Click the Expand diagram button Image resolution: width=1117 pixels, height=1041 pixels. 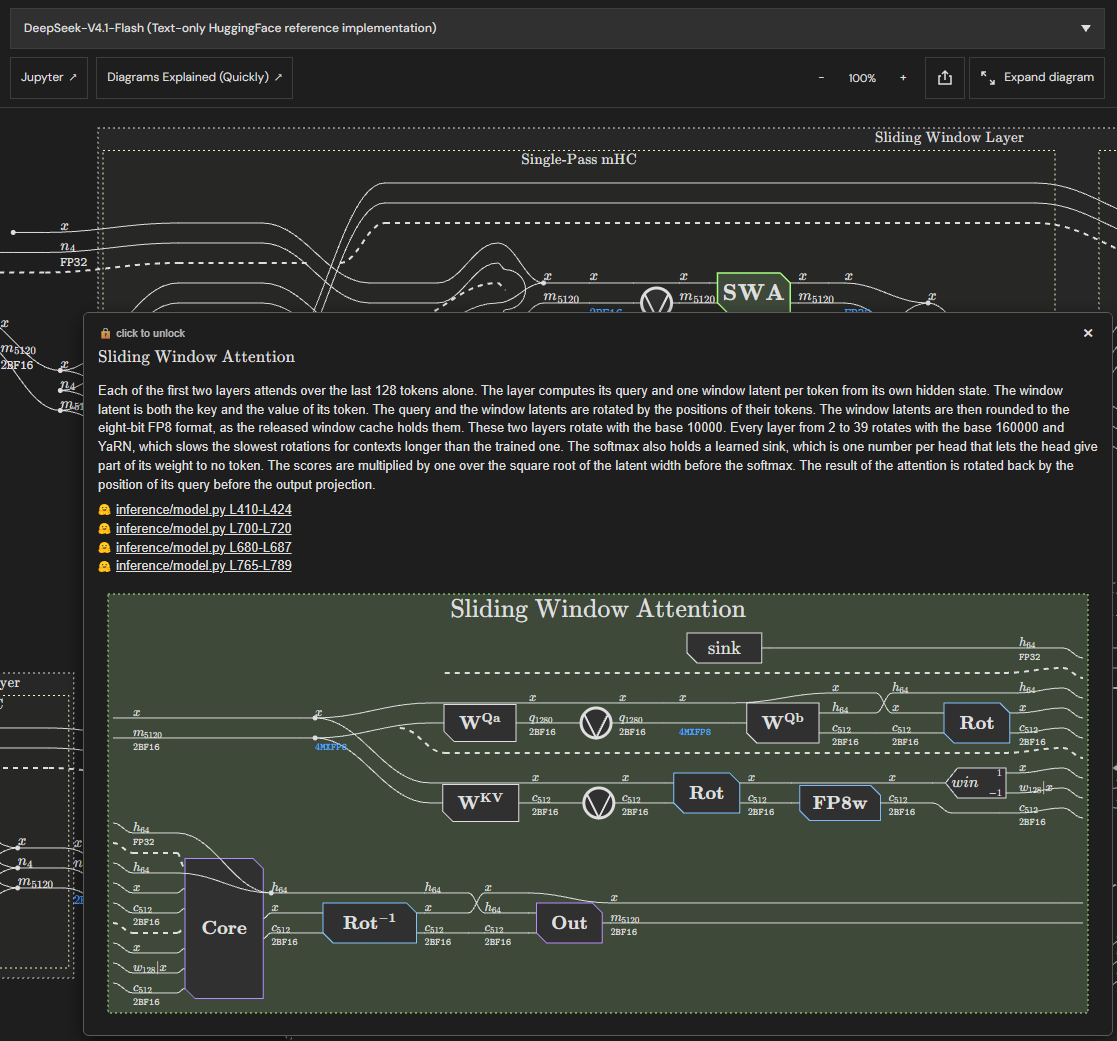(x=1037, y=78)
